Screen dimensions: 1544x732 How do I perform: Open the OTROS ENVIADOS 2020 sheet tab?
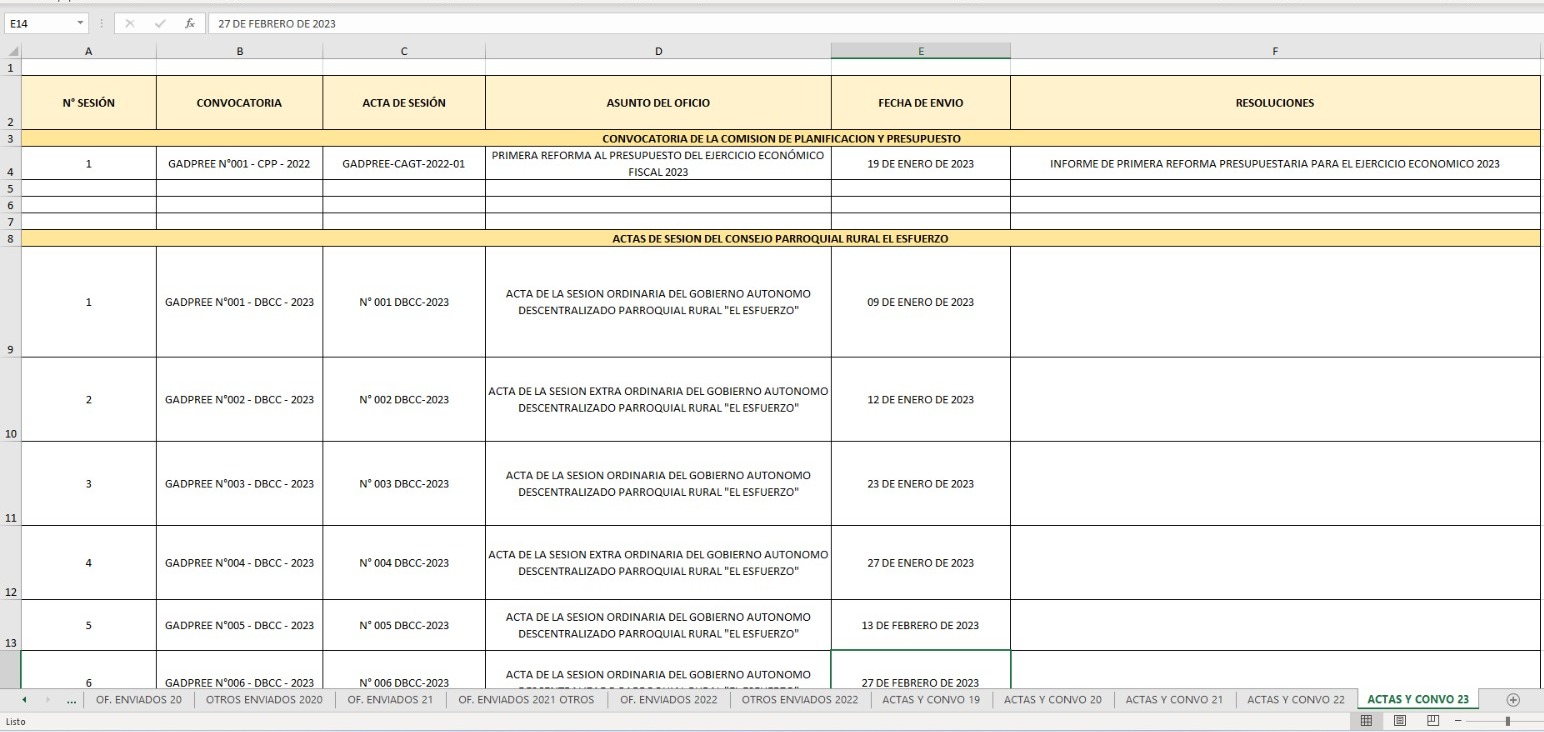pos(264,700)
